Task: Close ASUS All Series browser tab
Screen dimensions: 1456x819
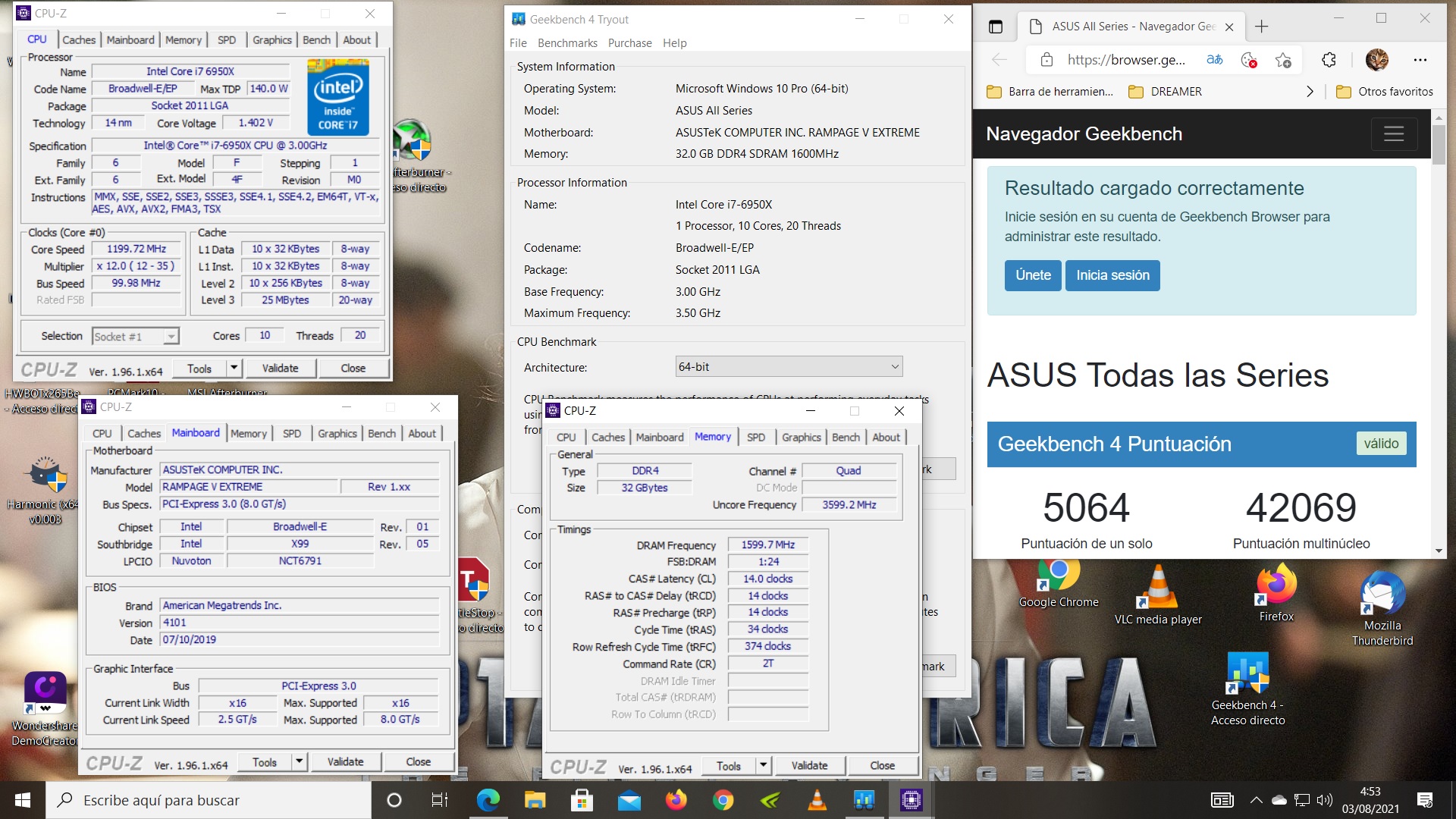Action: (x=1229, y=27)
